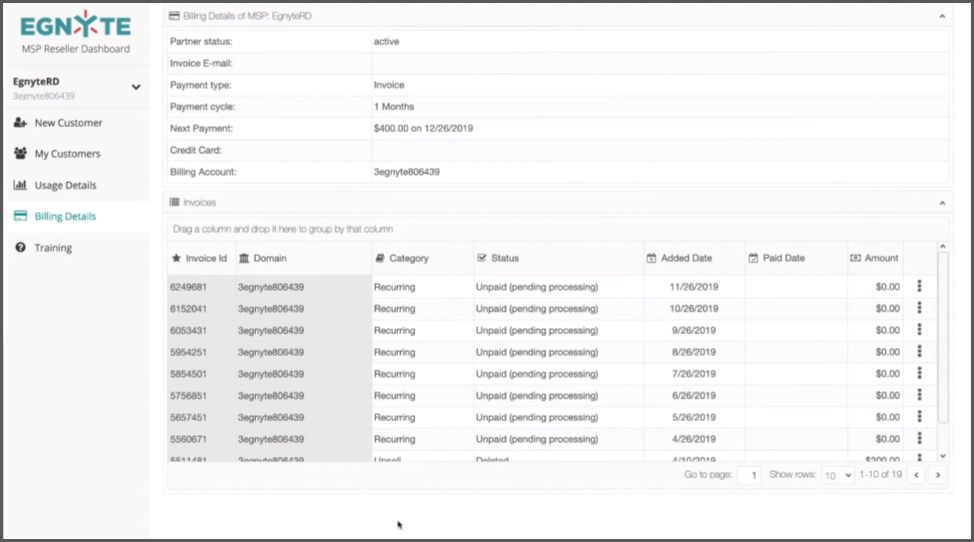The width and height of the screenshot is (974, 542).
Task: Sort by Invoice Id column header
Action: [206, 258]
